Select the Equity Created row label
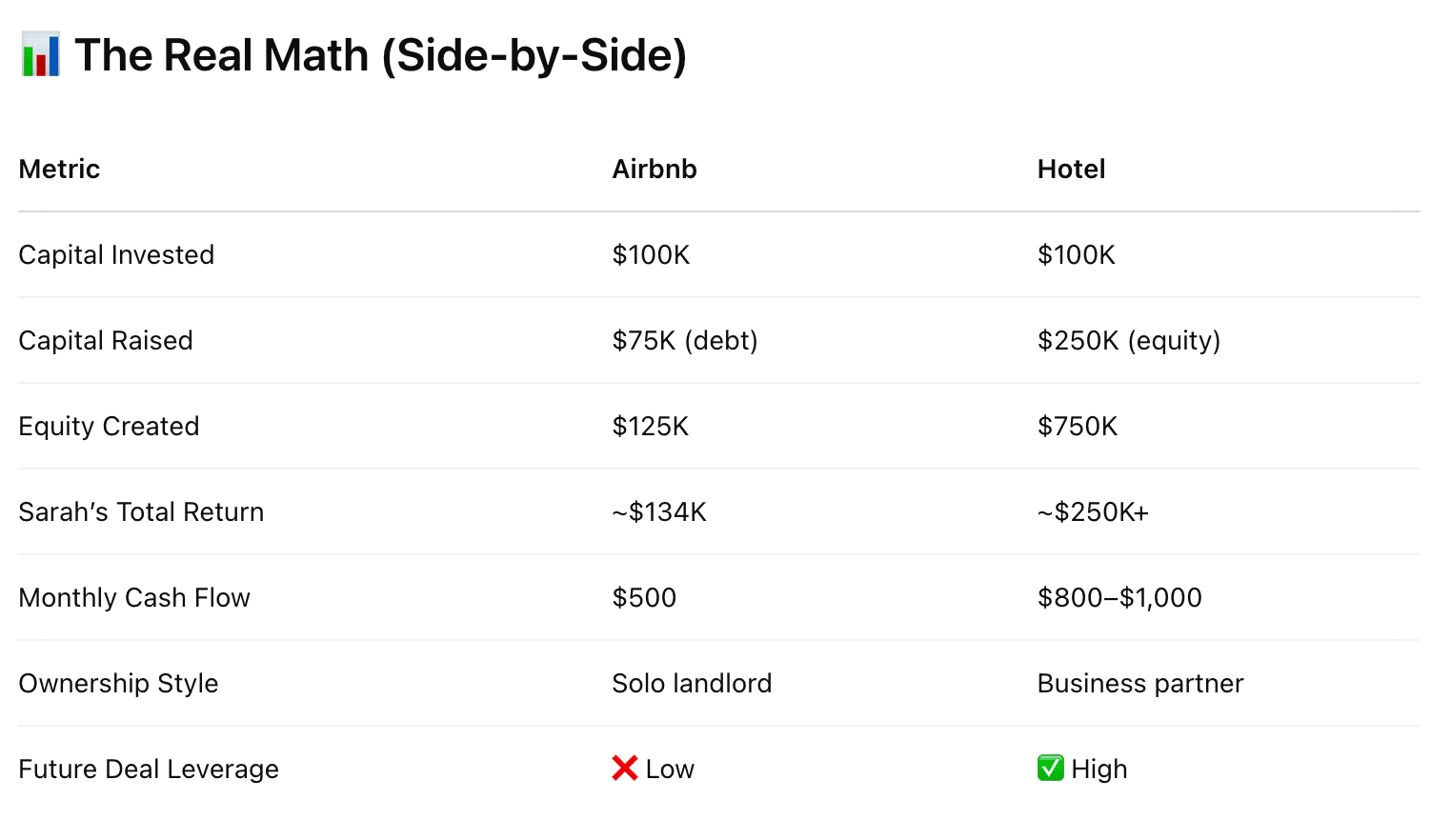 pos(109,426)
